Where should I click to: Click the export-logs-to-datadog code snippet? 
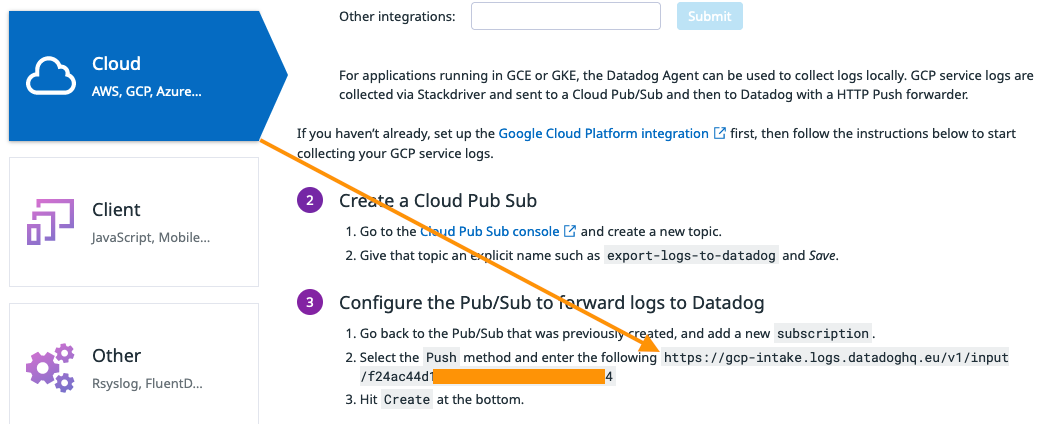pyautogui.click(x=691, y=256)
